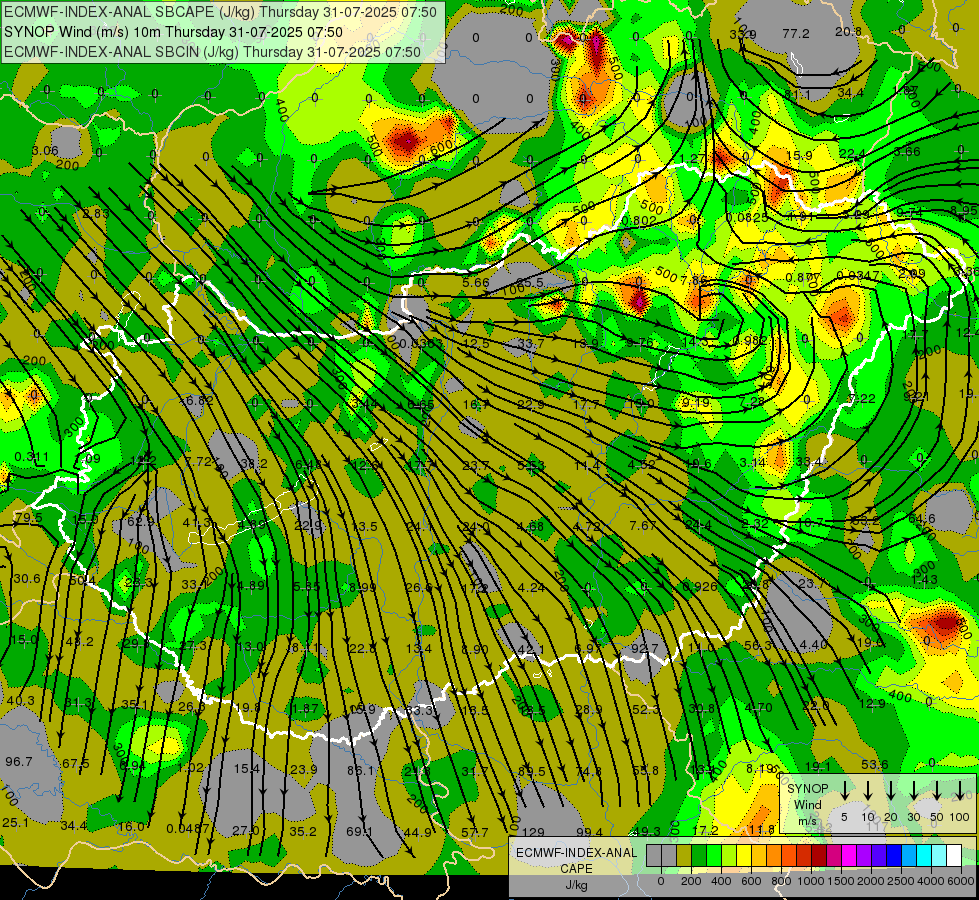Screen dimensions: 979x900
Task: Click the 2000 tick label on CAPE scale
Action: point(872,881)
